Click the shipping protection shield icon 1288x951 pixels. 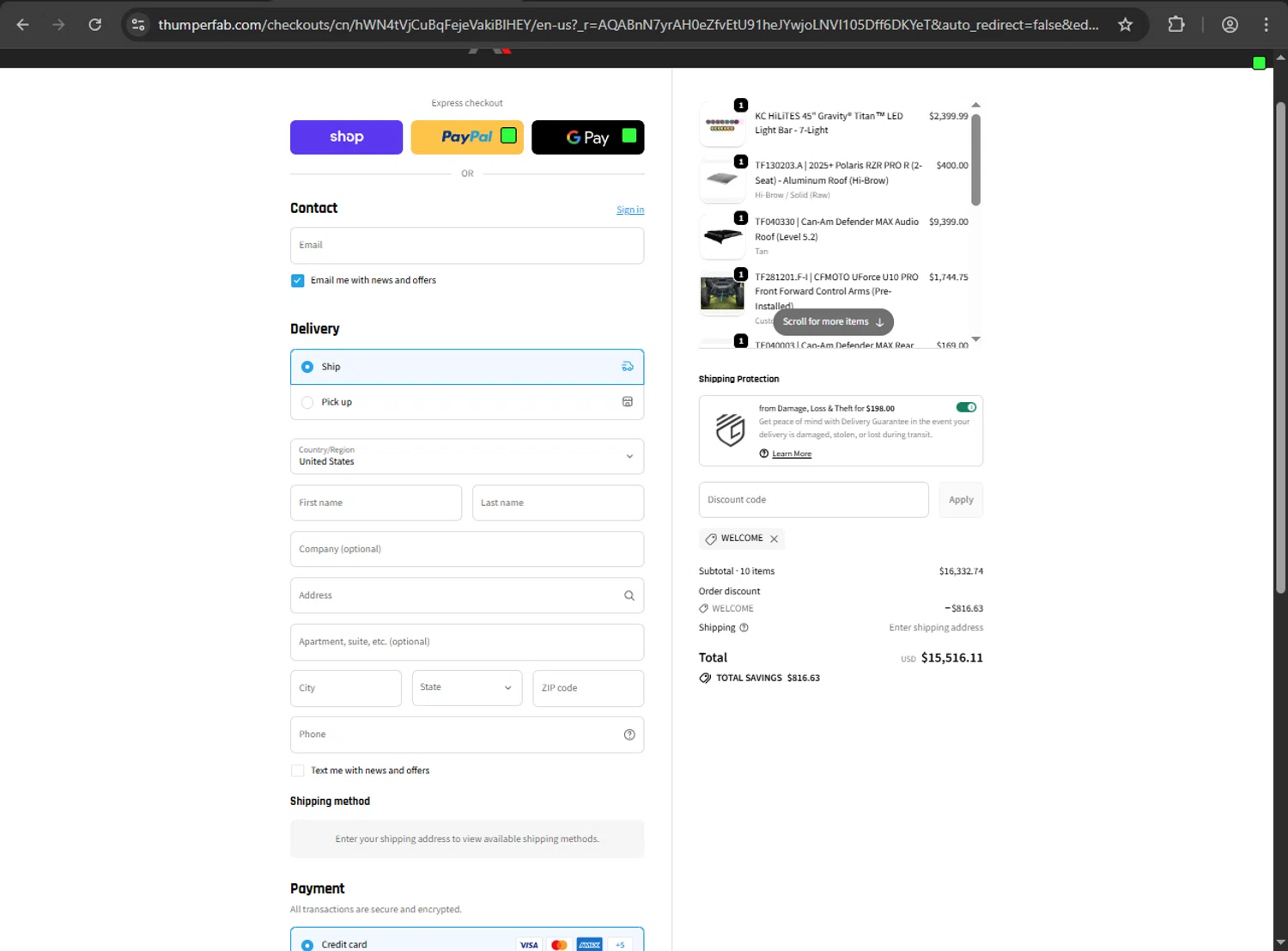point(730,430)
